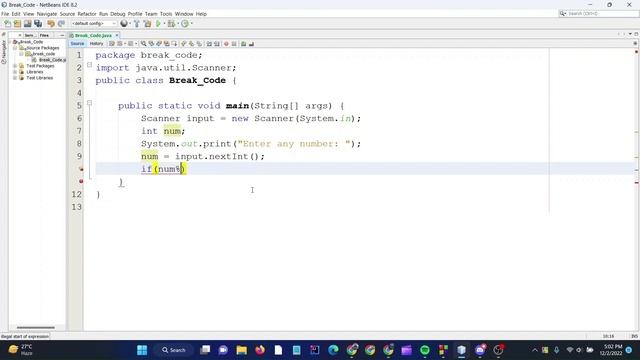Collapse the import code fold on line 2
Image resolution: width=640 pixels, height=360 pixels.
(x=89, y=65)
